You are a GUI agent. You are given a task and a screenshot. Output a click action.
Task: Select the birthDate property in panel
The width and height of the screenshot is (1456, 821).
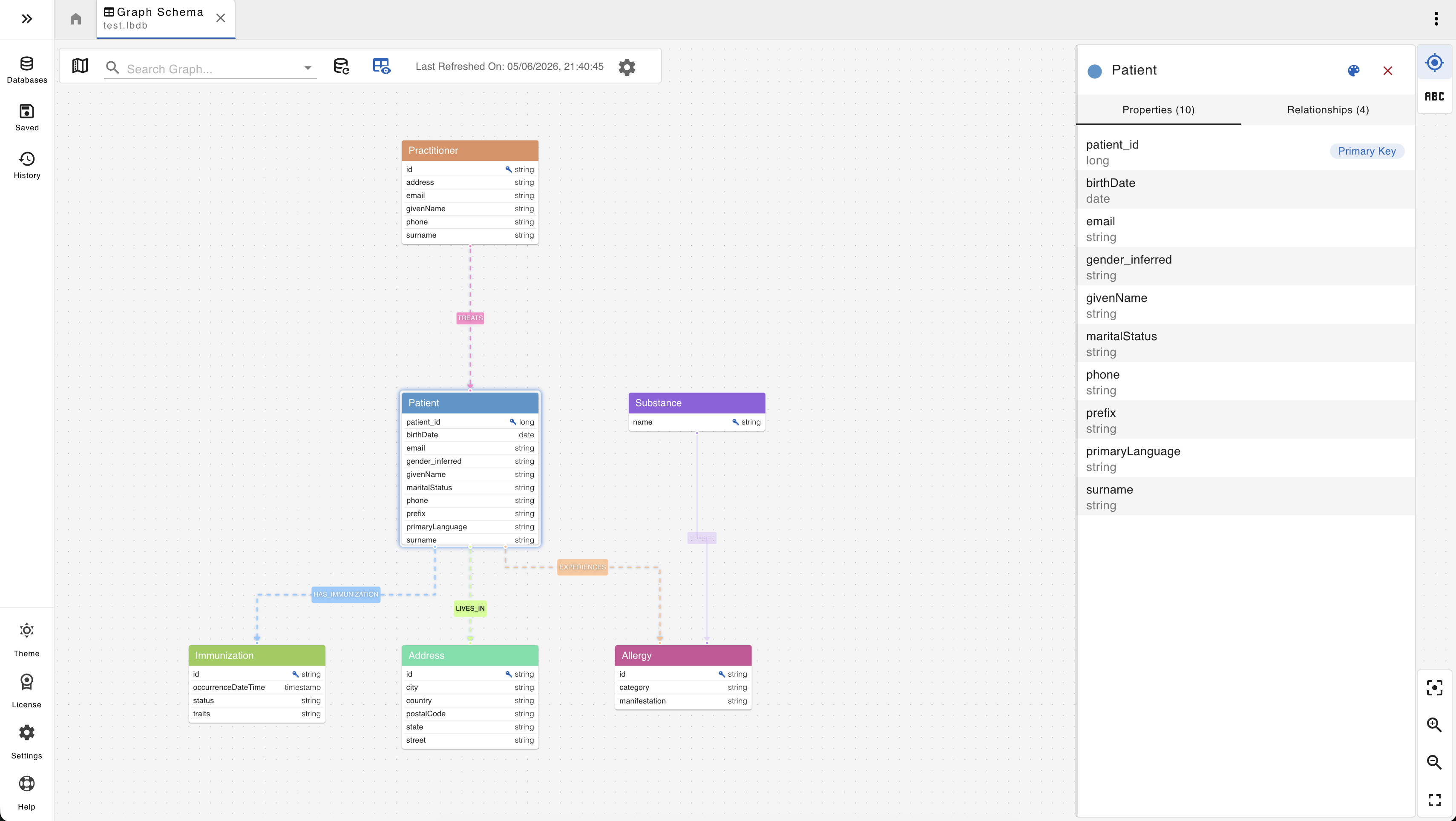[1246, 190]
